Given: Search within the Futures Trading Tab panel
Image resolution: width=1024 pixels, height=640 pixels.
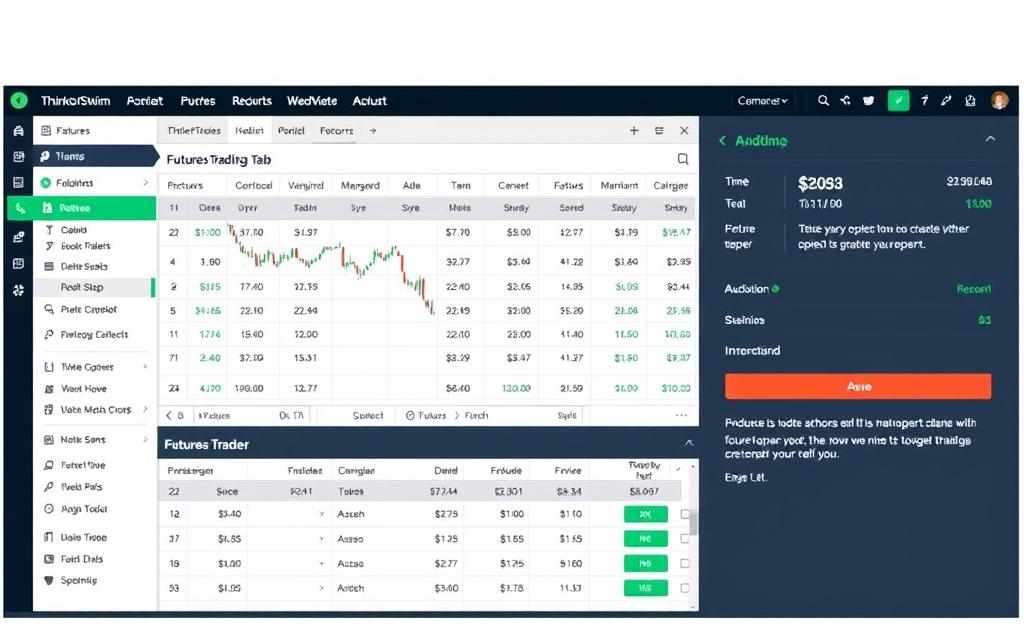Looking at the screenshot, I should click(x=683, y=159).
